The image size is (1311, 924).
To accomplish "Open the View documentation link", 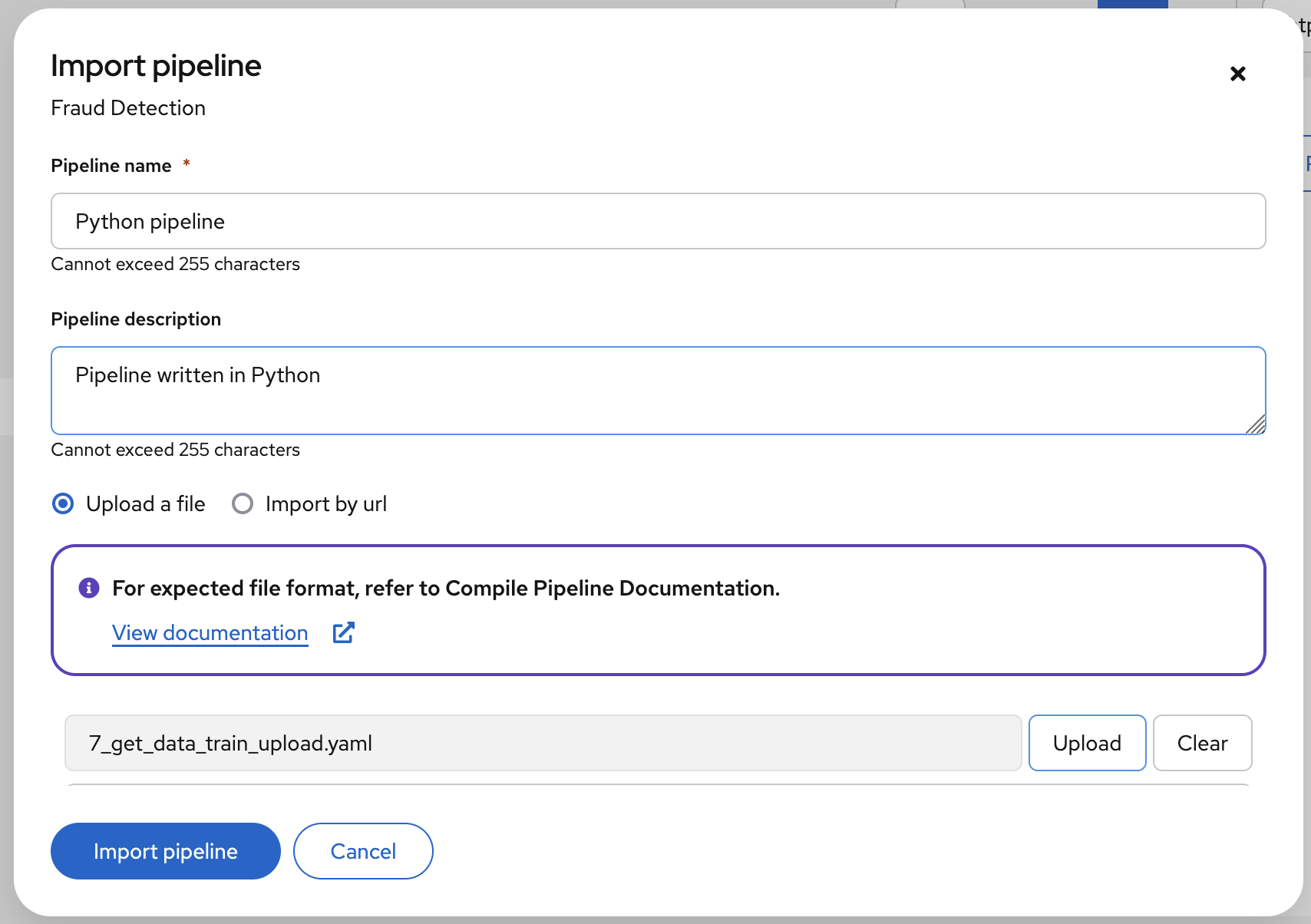I will (x=210, y=632).
